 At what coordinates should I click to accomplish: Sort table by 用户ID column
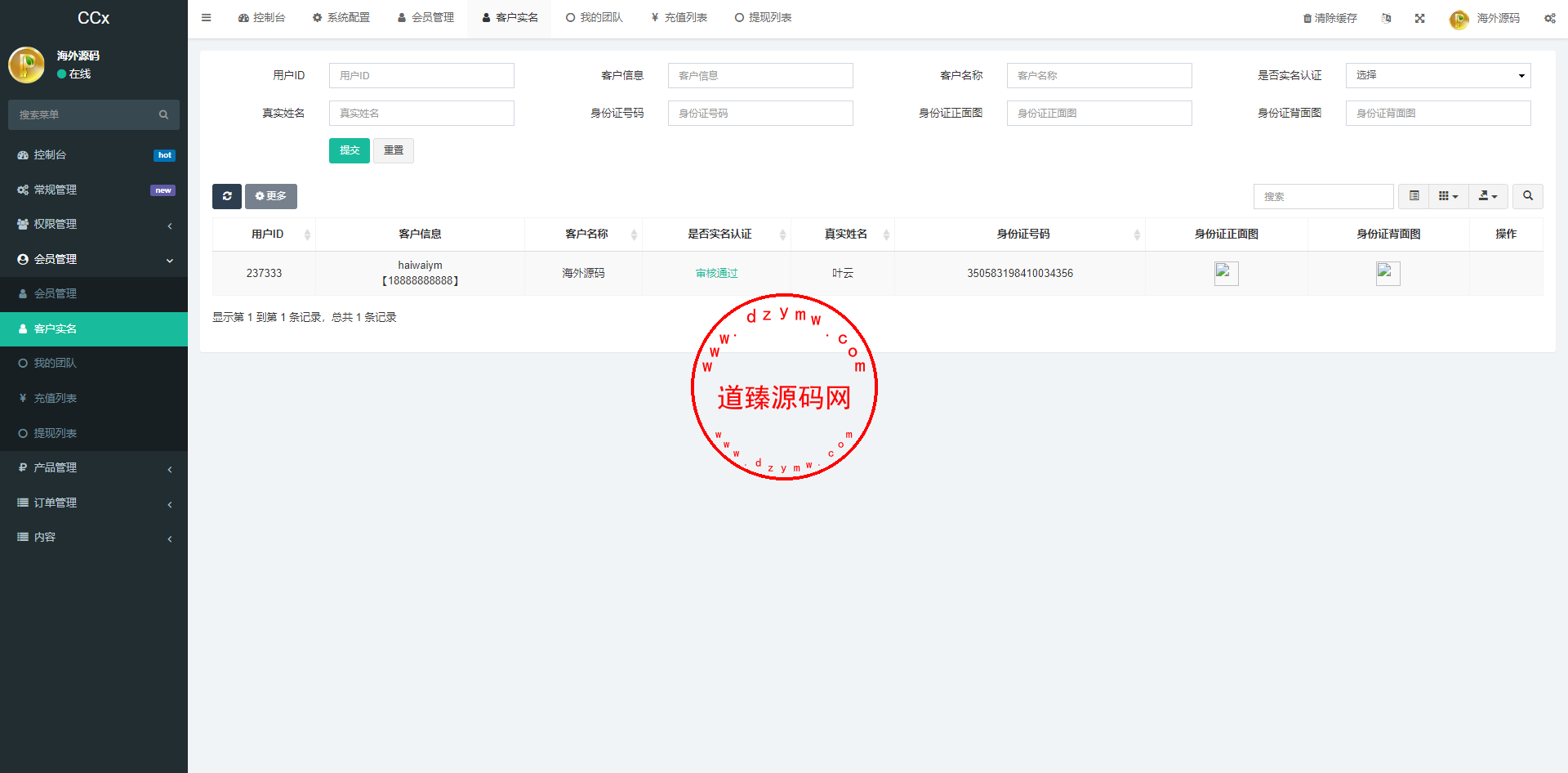coord(264,235)
